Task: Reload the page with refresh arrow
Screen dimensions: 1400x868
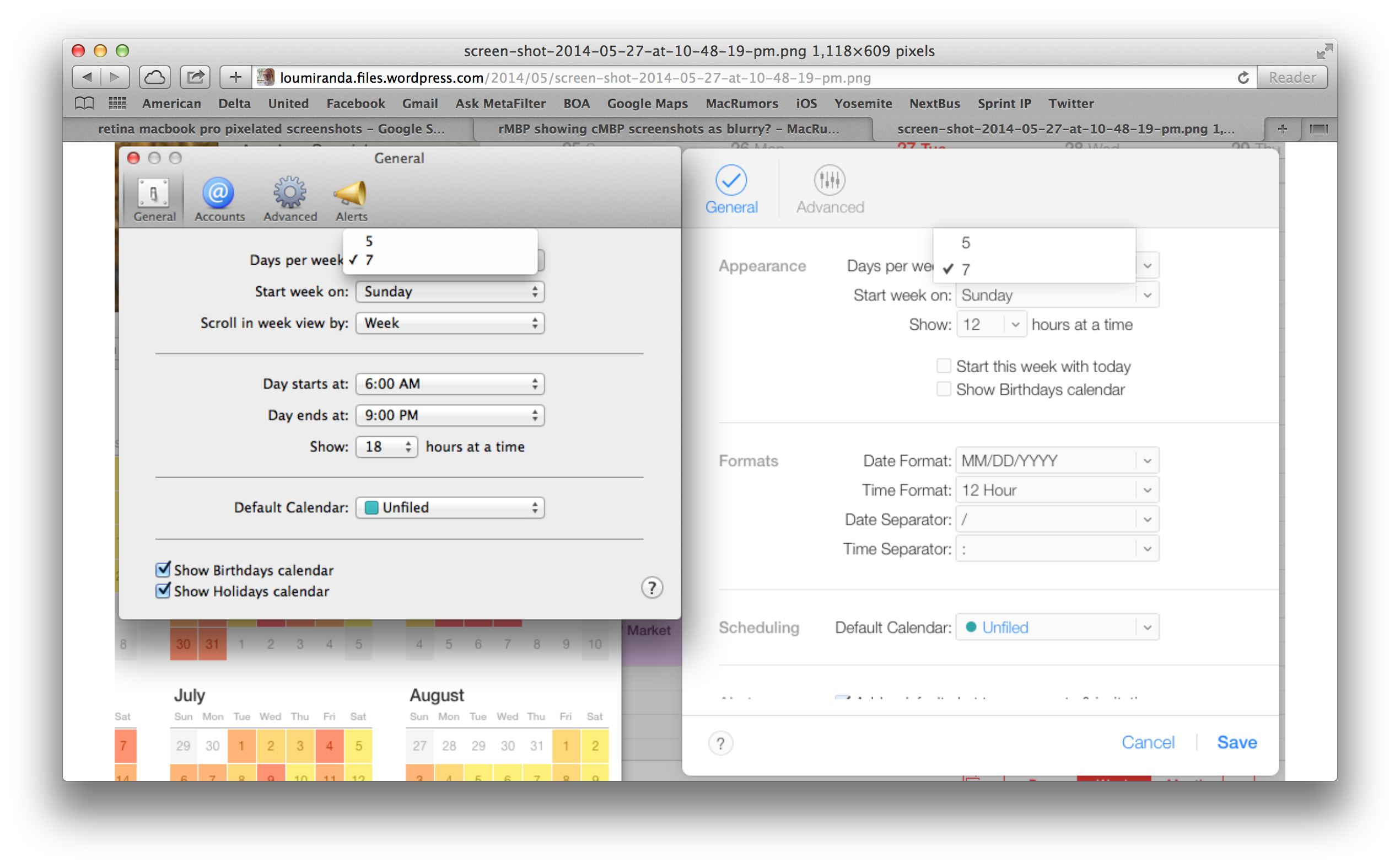Action: (1242, 78)
